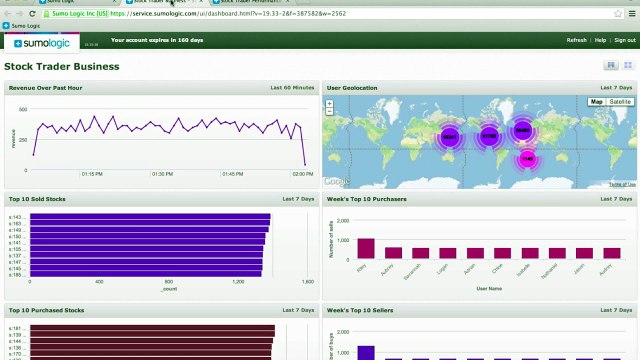Click the tallest bar in Week's Top 10 Purchasers
640x360 pixels.
click(366, 249)
